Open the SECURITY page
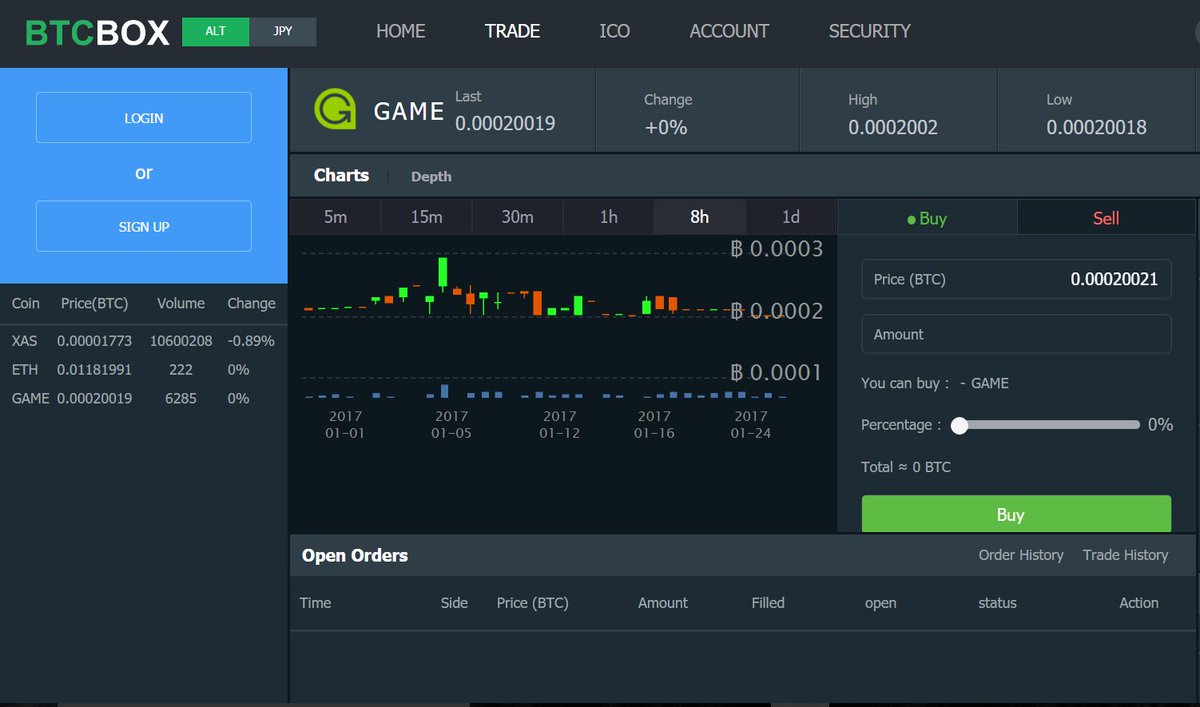This screenshot has width=1200, height=707. click(x=870, y=31)
